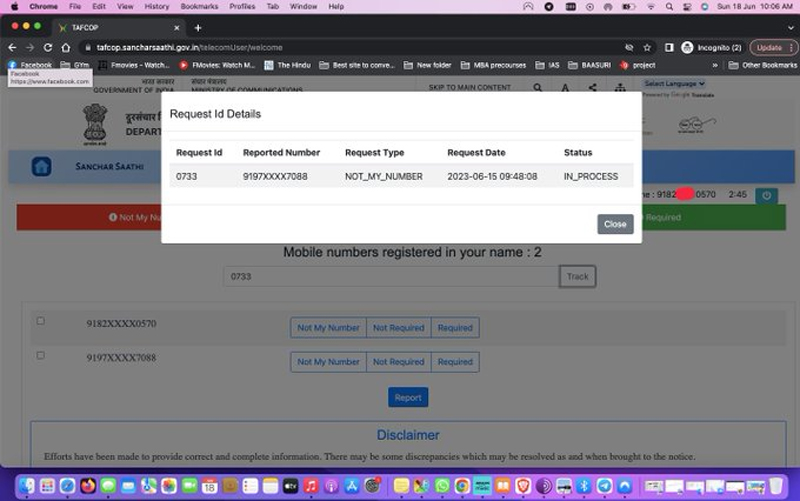
Task: Select Not Required for 9182XXXX0570
Action: pyautogui.click(x=398, y=328)
